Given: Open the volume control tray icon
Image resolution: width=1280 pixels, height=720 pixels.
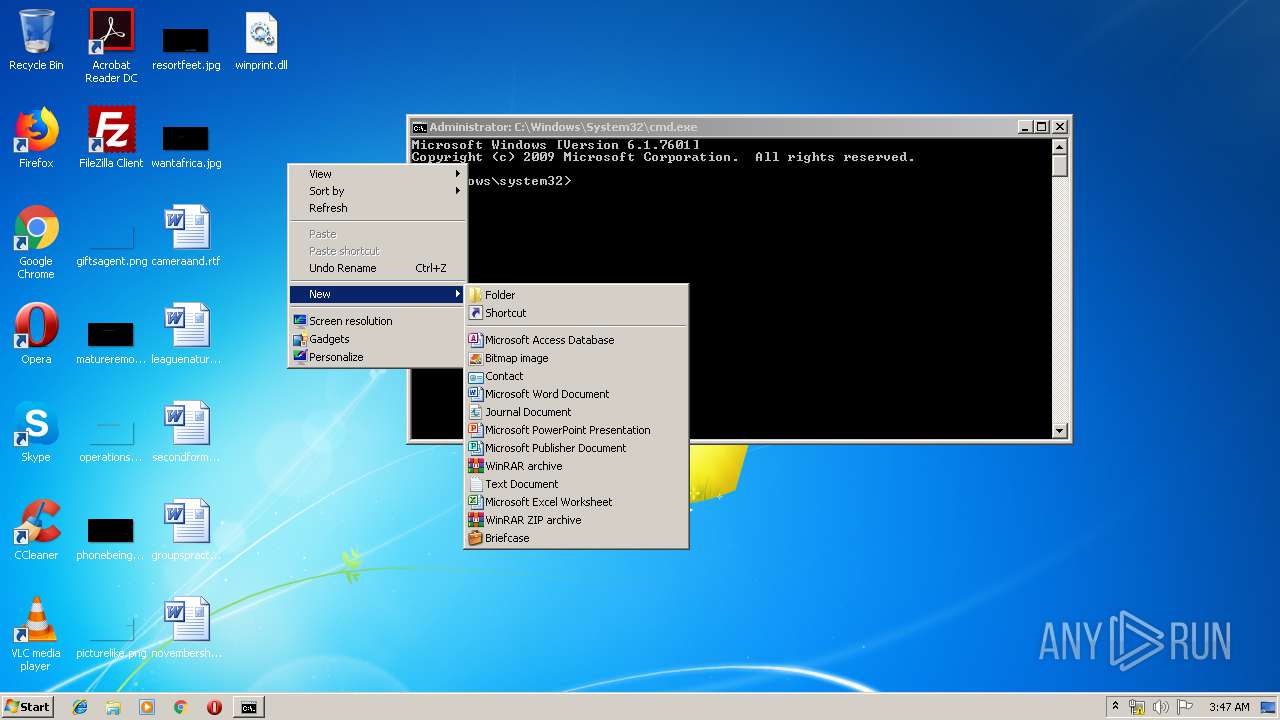Looking at the screenshot, I should tap(1161, 707).
